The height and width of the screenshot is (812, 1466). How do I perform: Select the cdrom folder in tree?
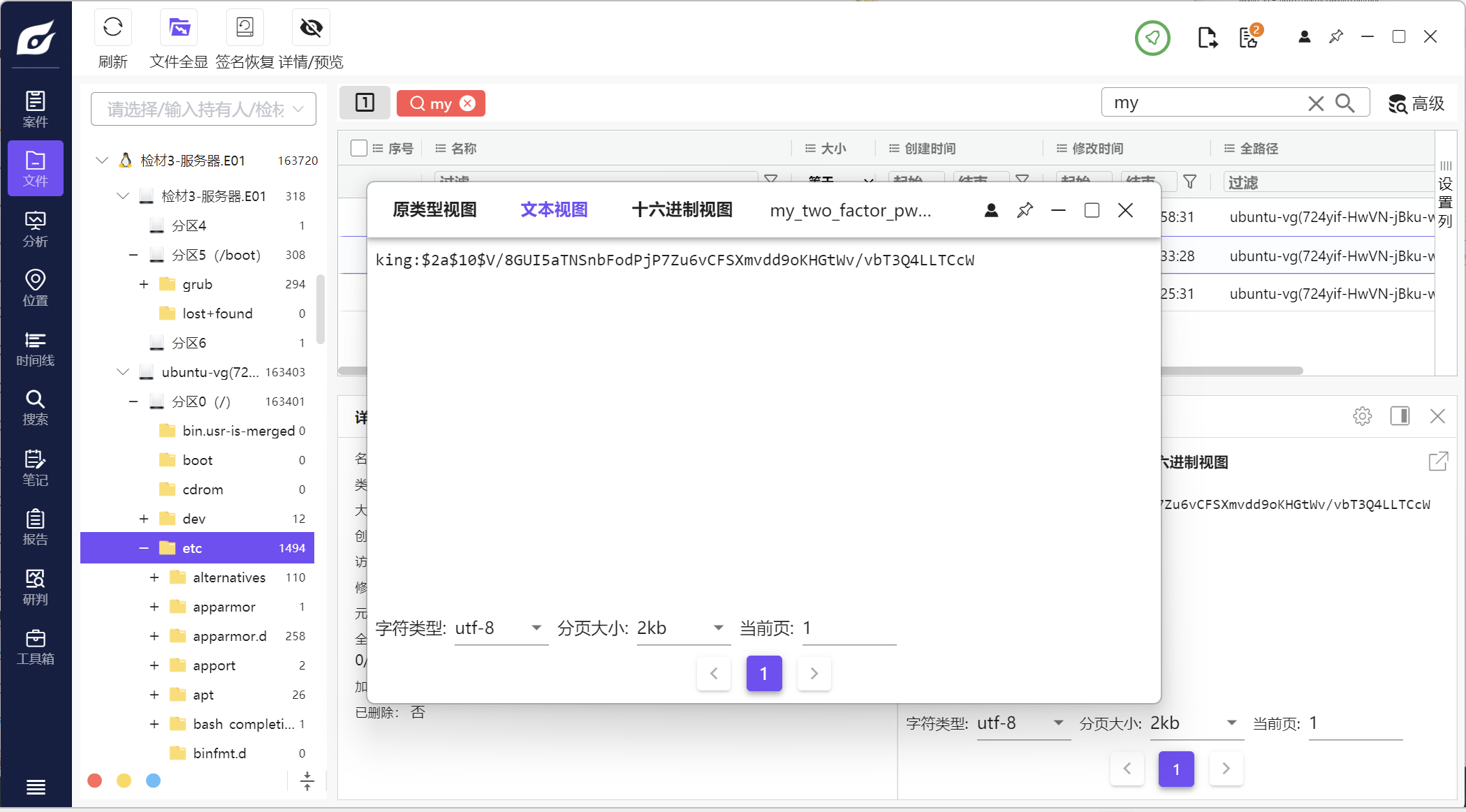(x=203, y=489)
